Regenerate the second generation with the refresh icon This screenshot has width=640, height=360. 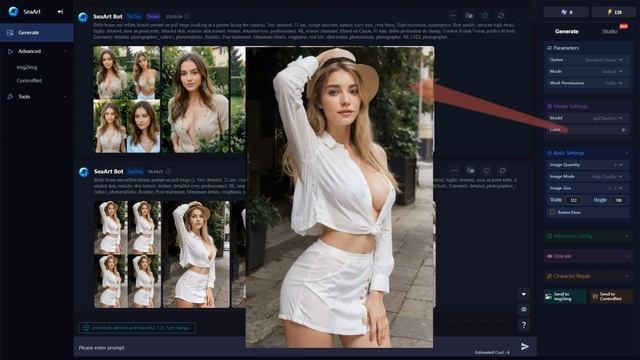point(502,171)
